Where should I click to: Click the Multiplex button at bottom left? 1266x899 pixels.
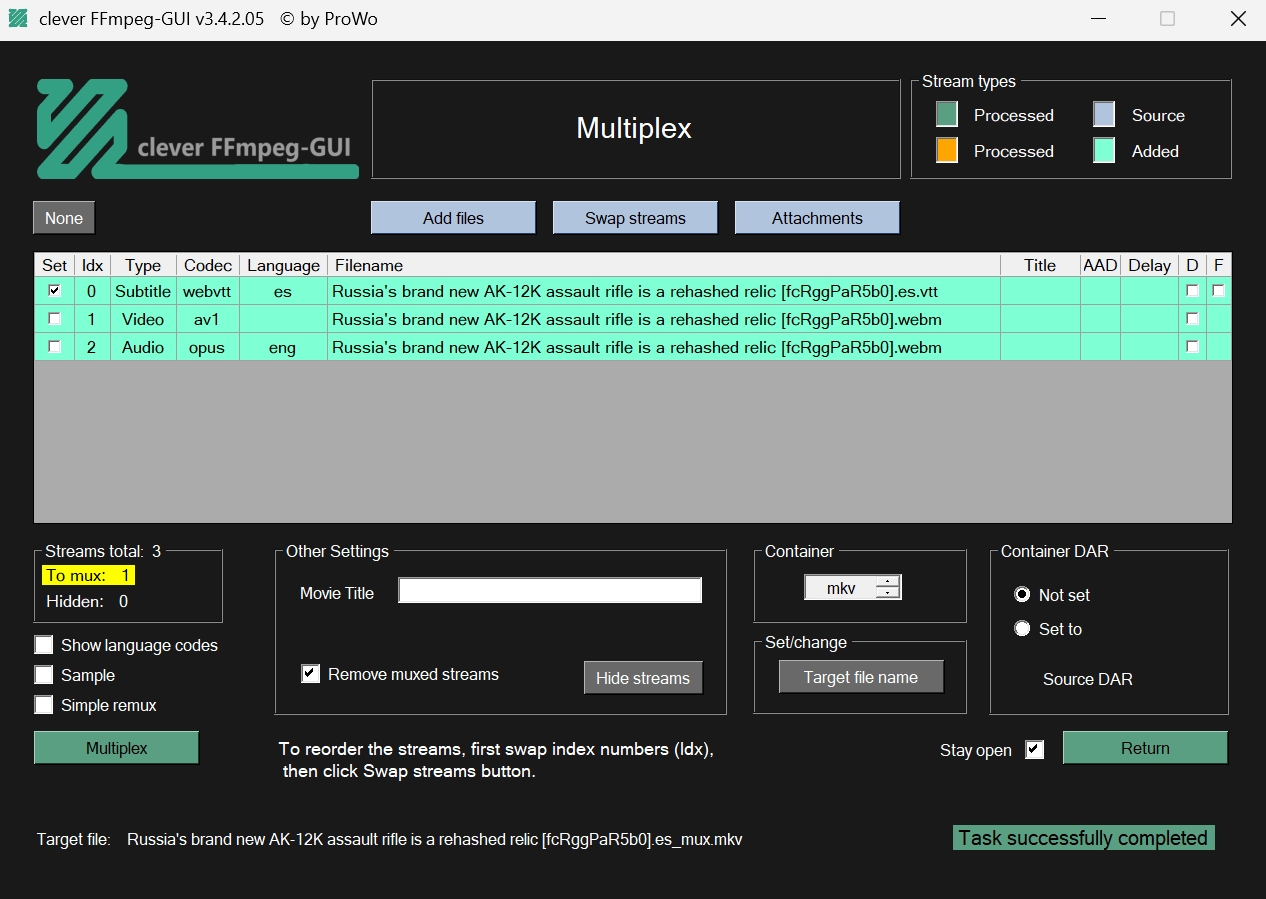(x=116, y=748)
